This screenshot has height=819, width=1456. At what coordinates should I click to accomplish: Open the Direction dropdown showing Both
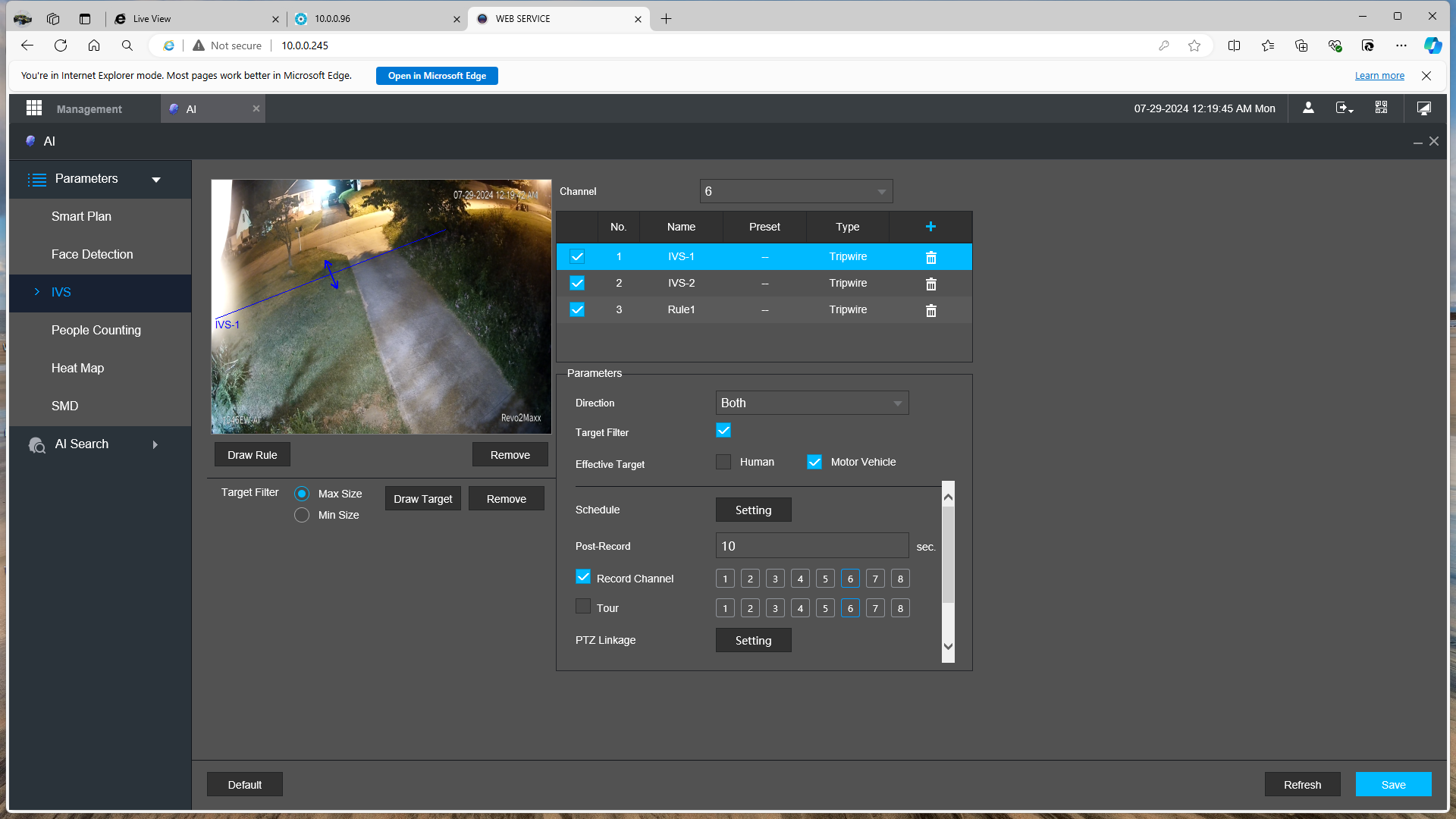click(812, 403)
